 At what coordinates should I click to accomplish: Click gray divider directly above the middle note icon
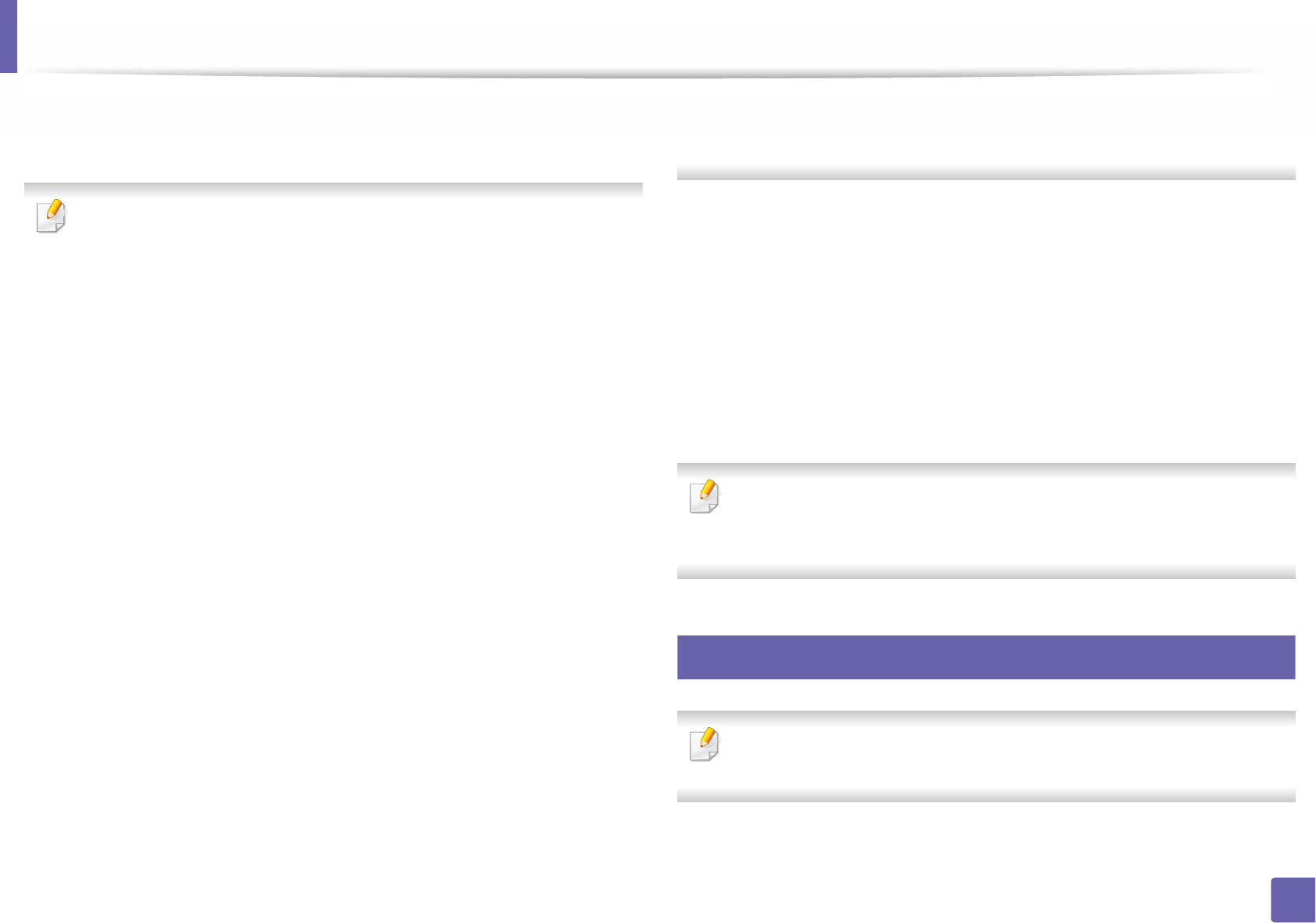pyautogui.click(x=985, y=469)
